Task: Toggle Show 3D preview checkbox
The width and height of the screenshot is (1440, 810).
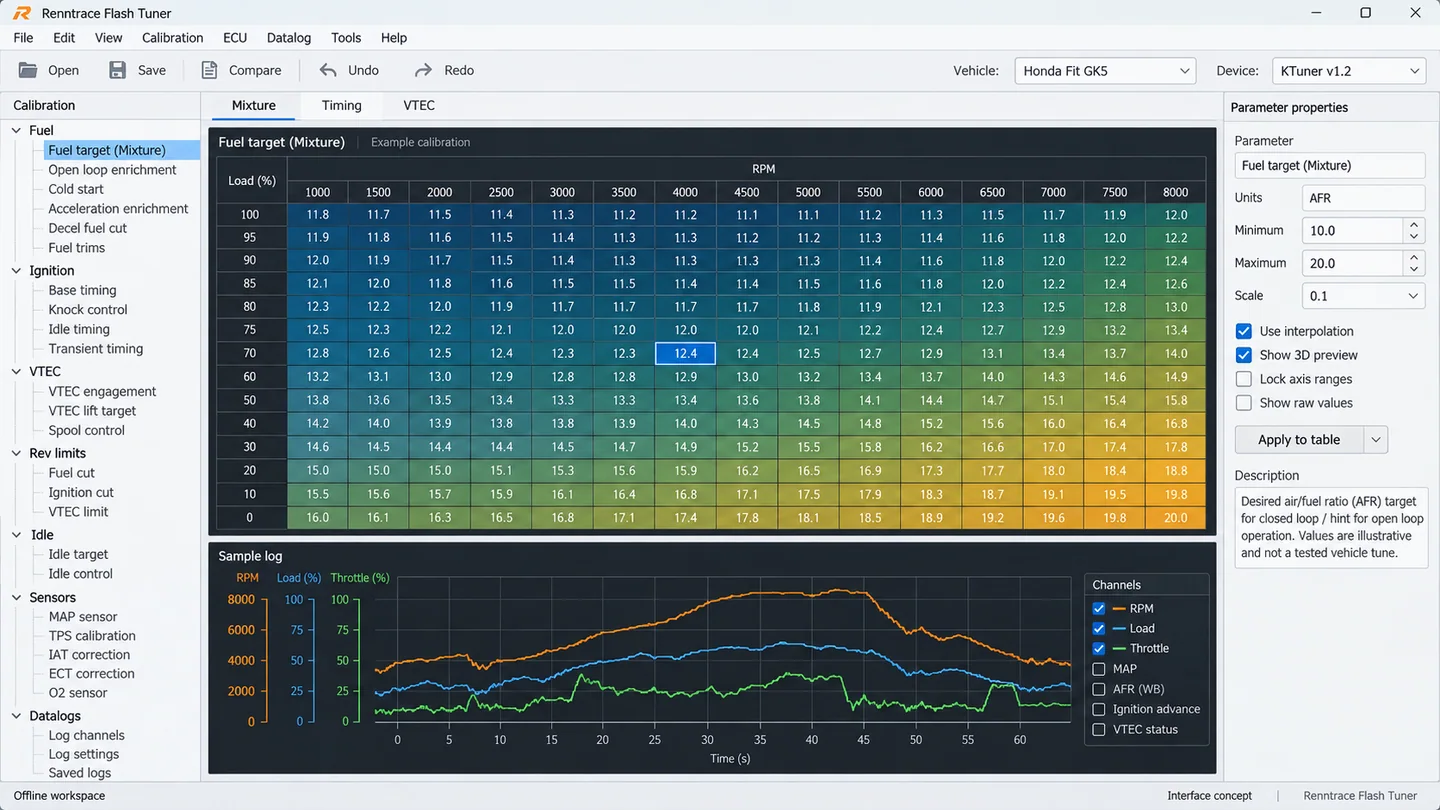Action: pos(1243,355)
